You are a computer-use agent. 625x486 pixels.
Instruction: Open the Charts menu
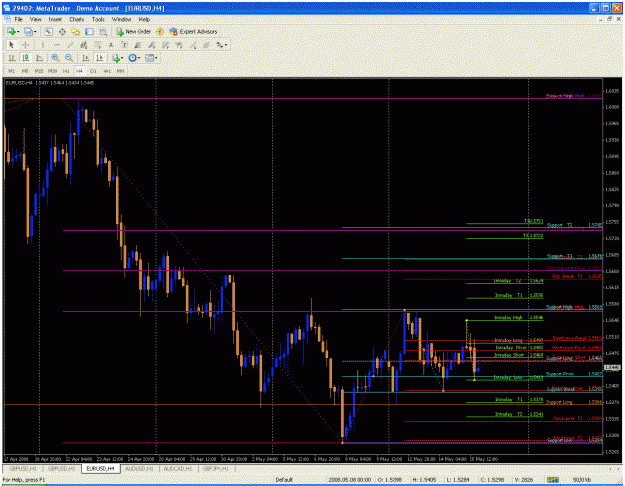77,19
